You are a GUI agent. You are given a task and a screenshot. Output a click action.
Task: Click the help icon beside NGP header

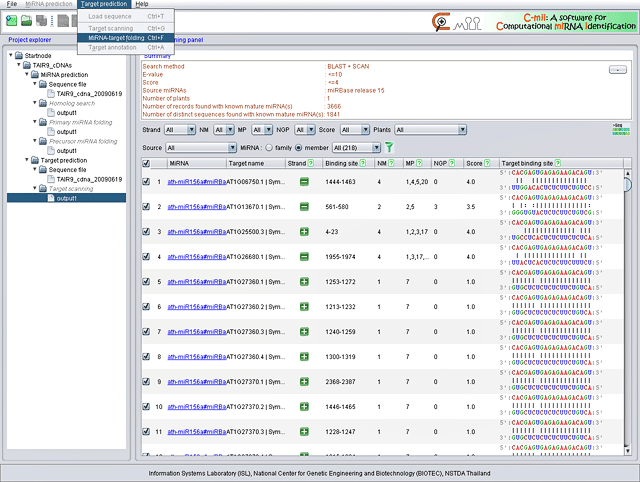[451, 163]
